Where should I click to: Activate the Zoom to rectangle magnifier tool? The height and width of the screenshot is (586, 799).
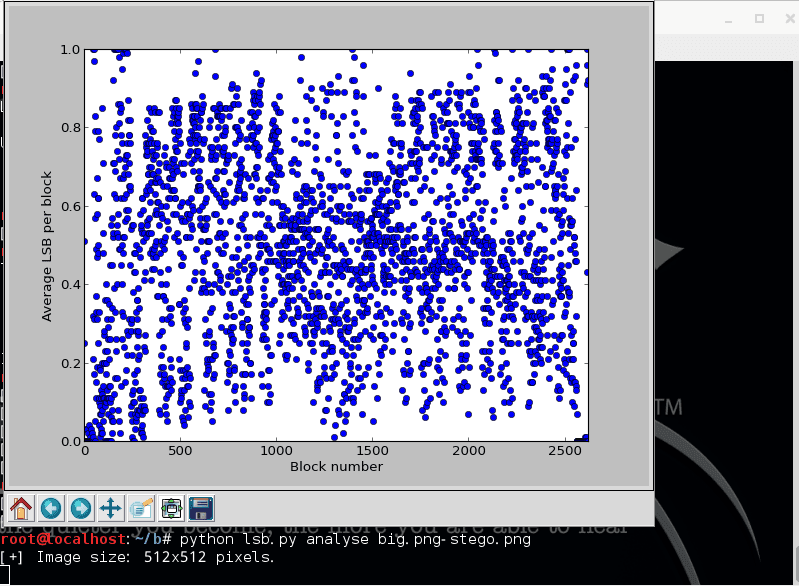141,508
